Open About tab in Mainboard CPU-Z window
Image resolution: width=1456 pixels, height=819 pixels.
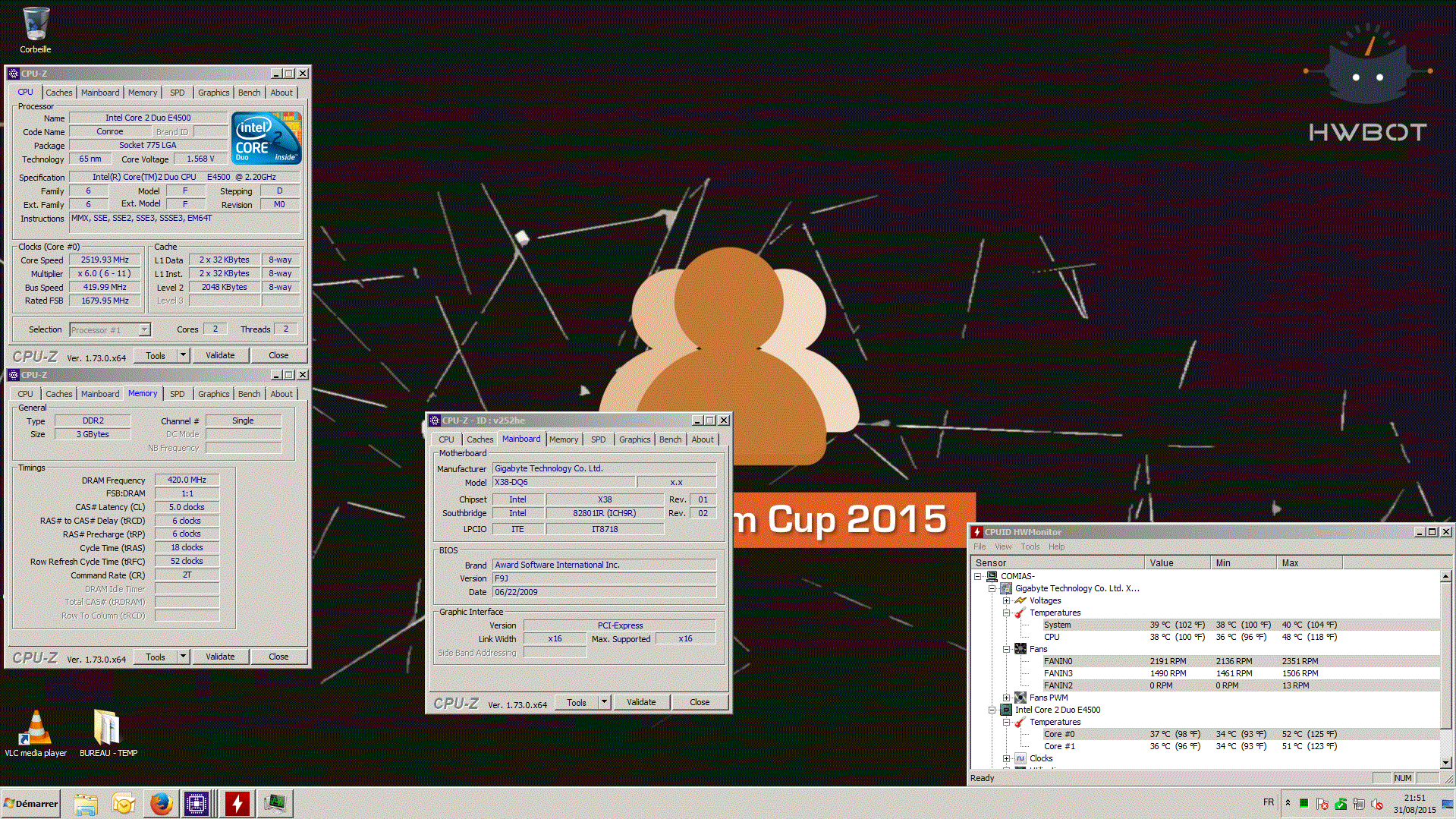[703, 439]
